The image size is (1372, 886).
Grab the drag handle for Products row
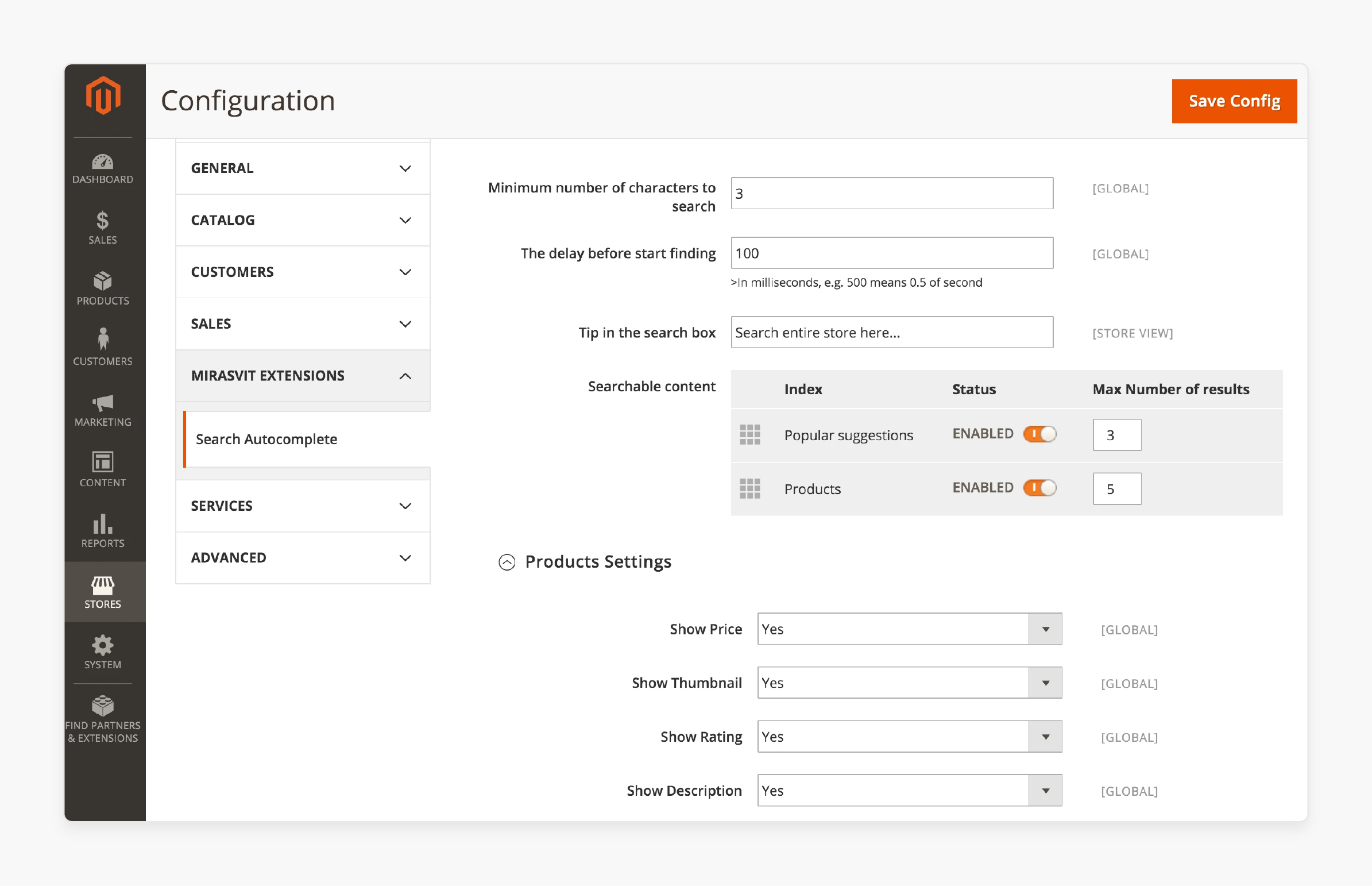click(750, 488)
